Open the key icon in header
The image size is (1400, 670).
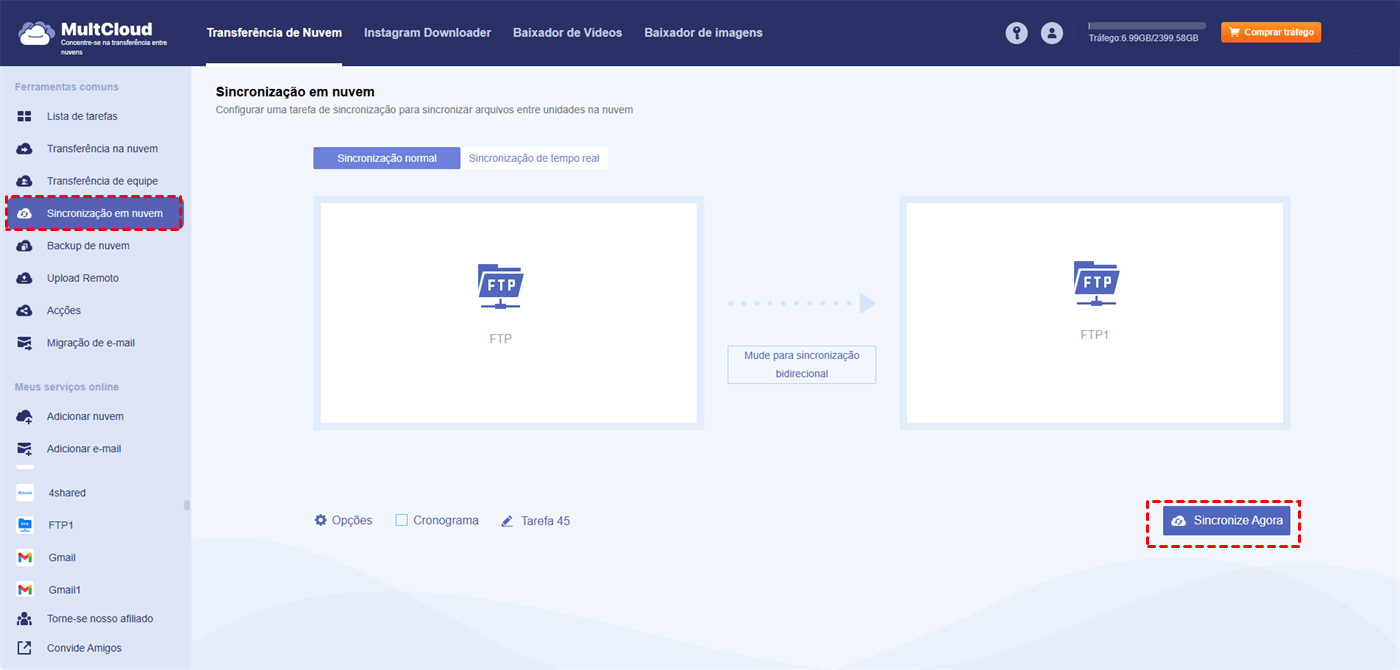pos(1017,33)
